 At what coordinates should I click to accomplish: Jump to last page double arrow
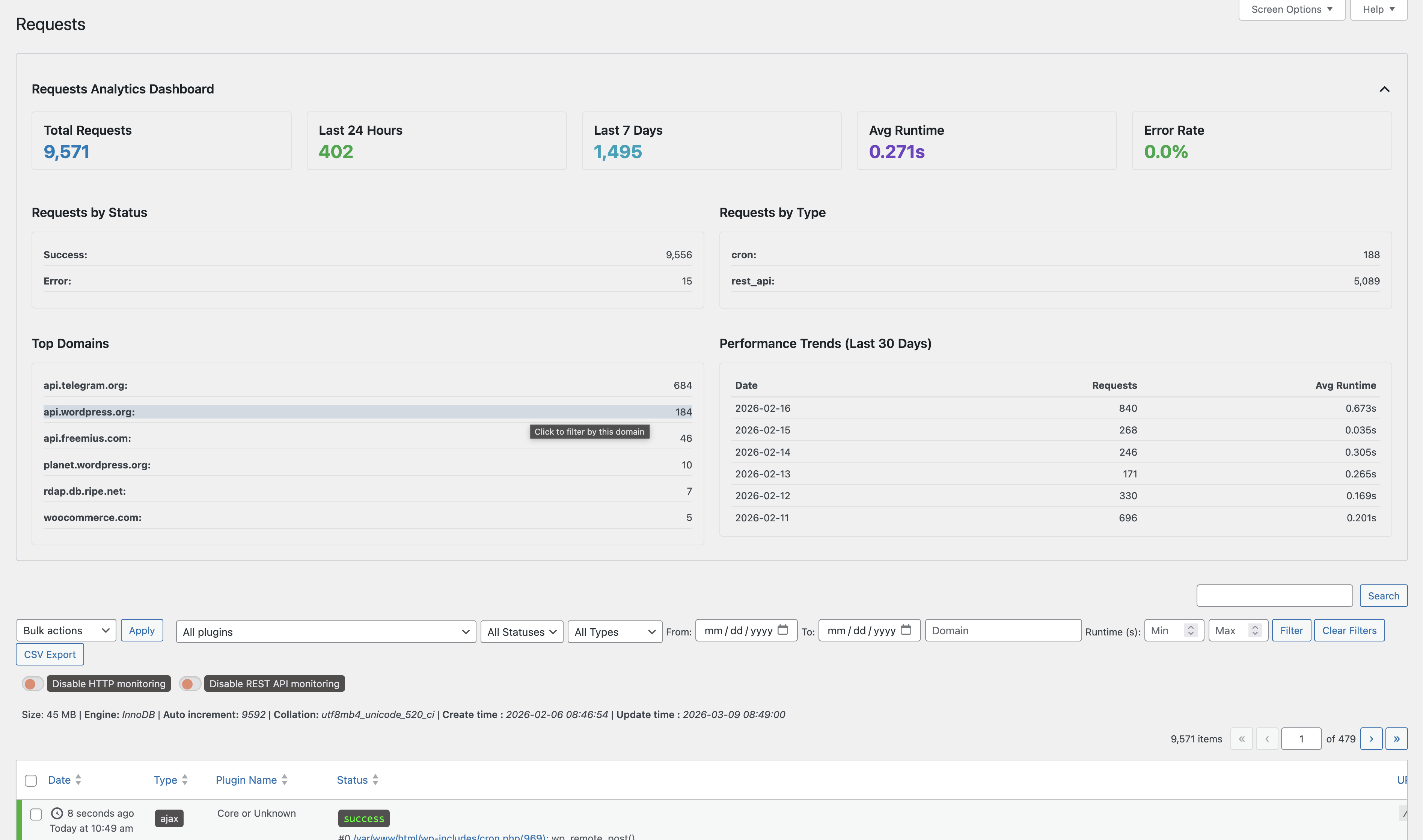point(1396,739)
